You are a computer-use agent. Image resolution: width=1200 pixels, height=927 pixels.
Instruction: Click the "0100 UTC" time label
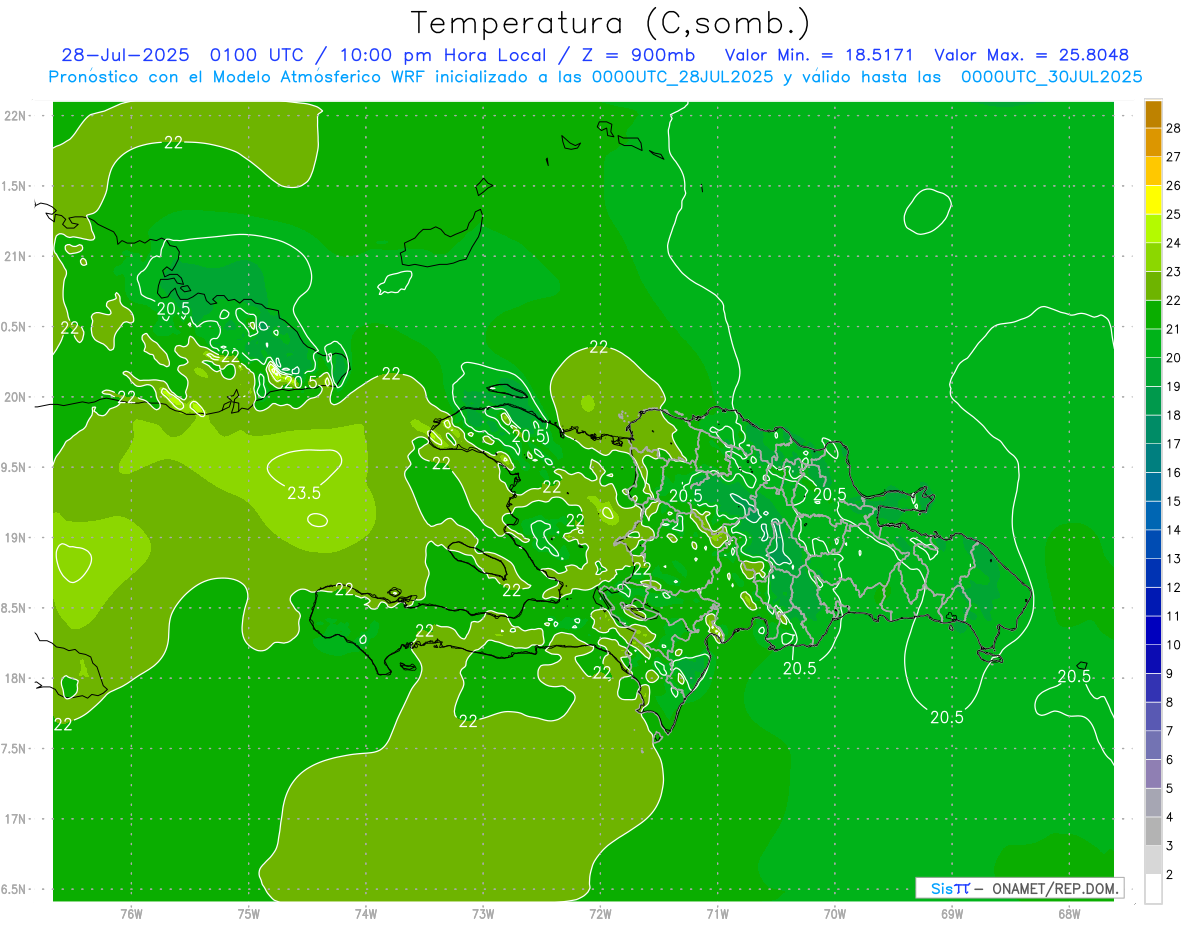click(257, 55)
